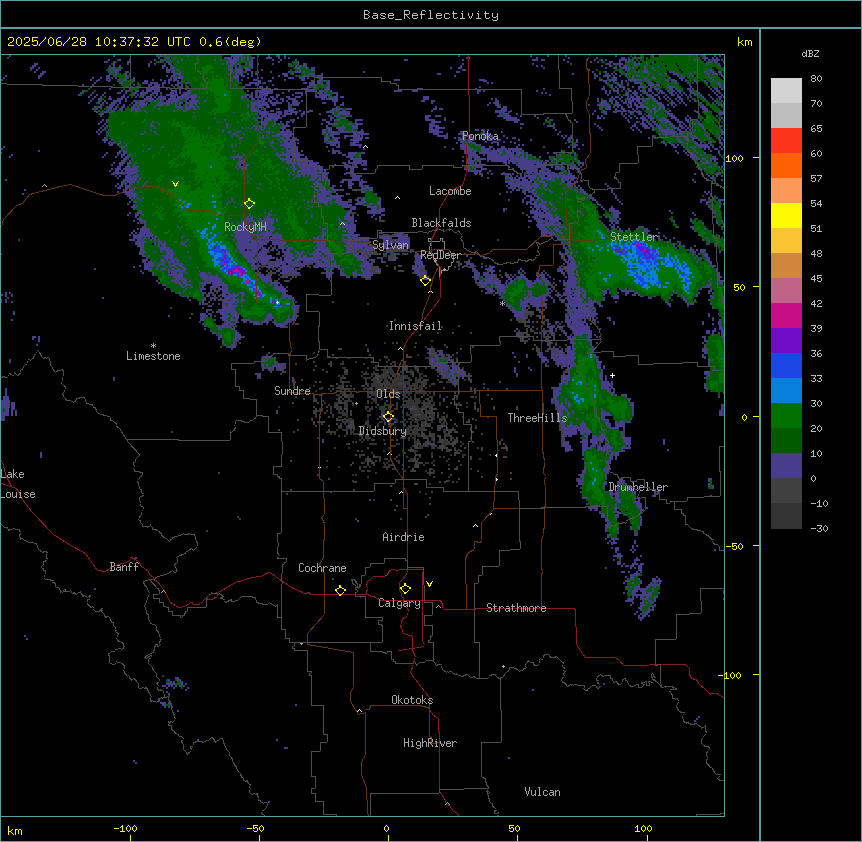Image resolution: width=862 pixels, height=842 pixels.
Task: Click the Limestone label
Action: 153,356
